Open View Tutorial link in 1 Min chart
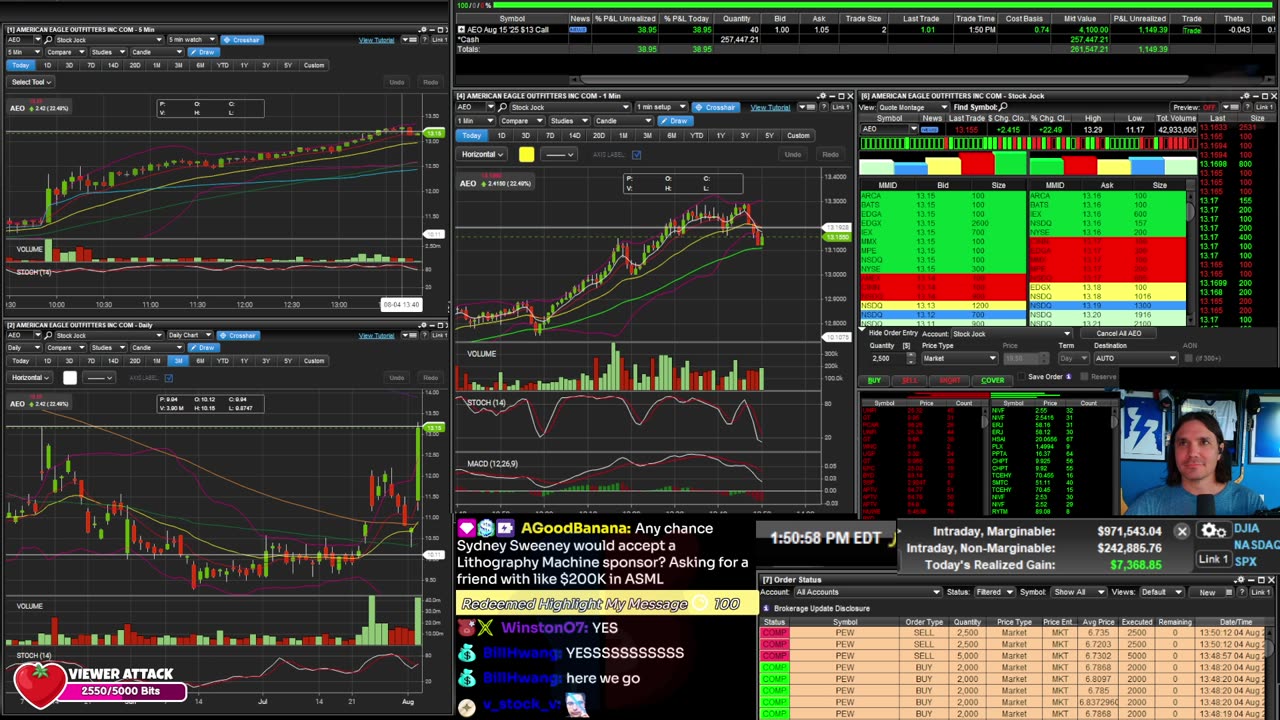This screenshot has height=720, width=1280. point(770,108)
